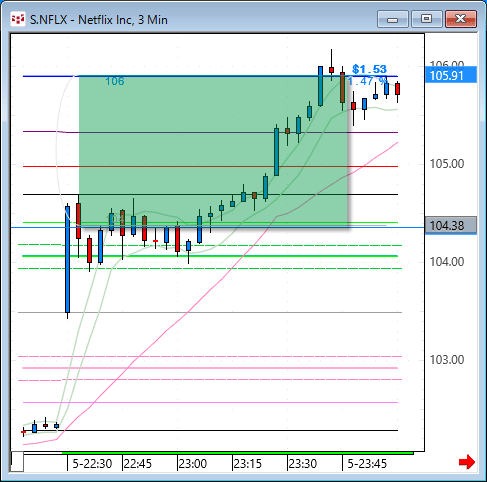Screen dimensions: 487x482
Task: Click the 106 label in green box
Action: tap(115, 81)
